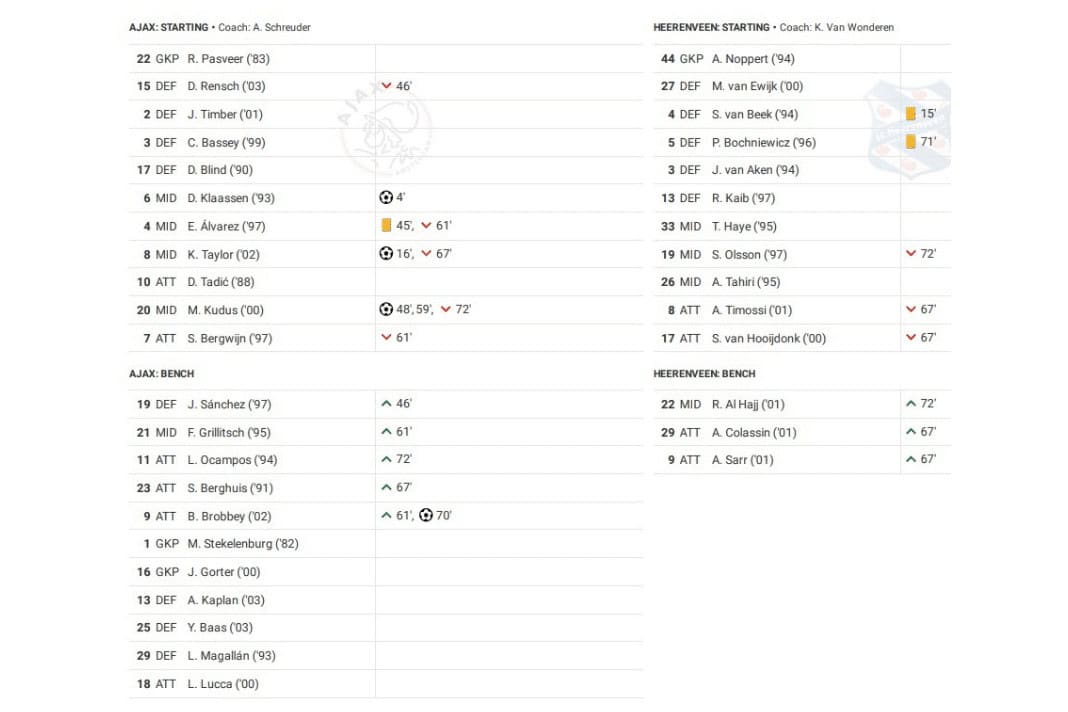The width and height of the screenshot is (1068, 712).
Task: Open S. van Hooijdonk's player page
Action: [x=769, y=338]
